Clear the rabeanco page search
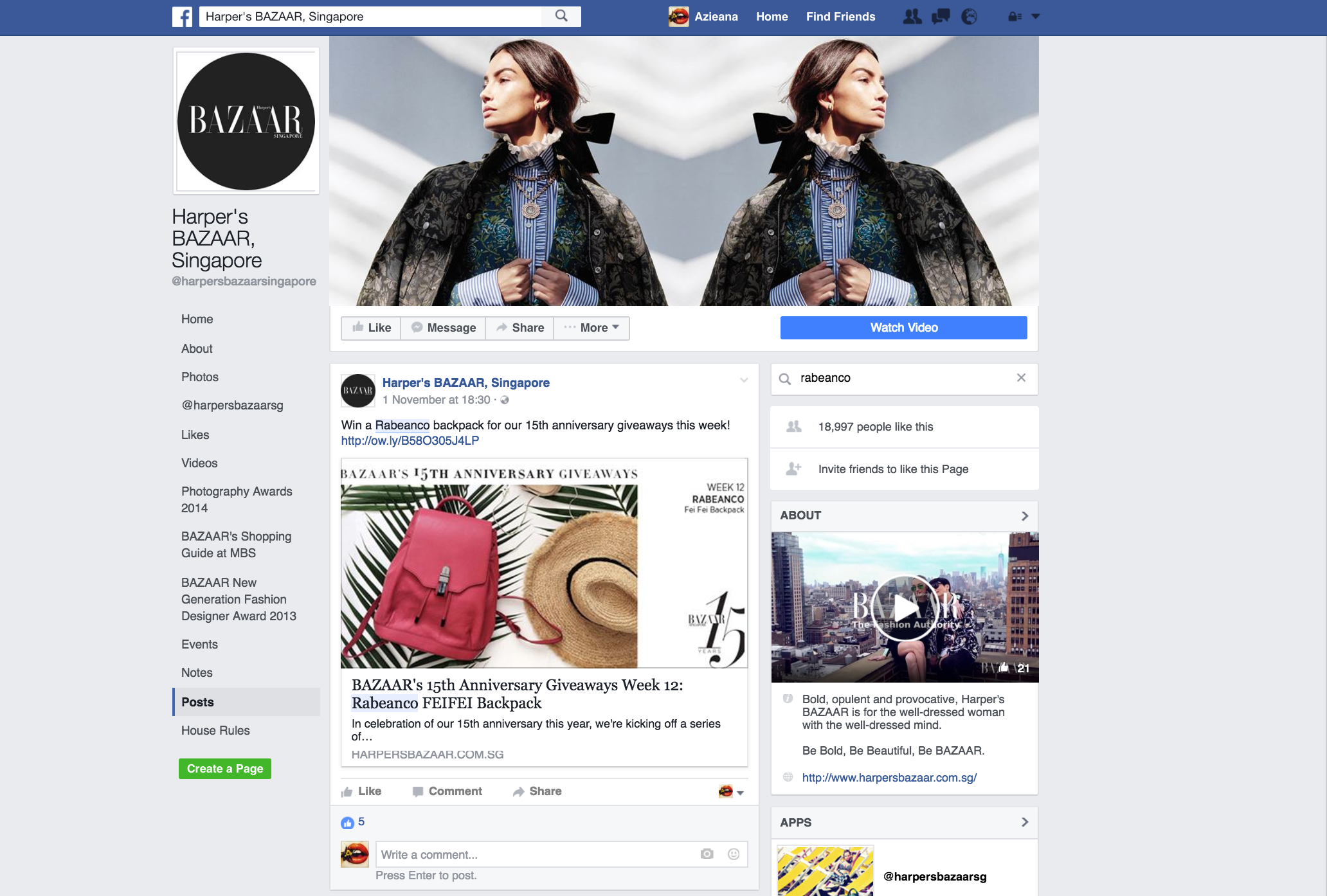Image resolution: width=1327 pixels, height=896 pixels. coord(1021,378)
